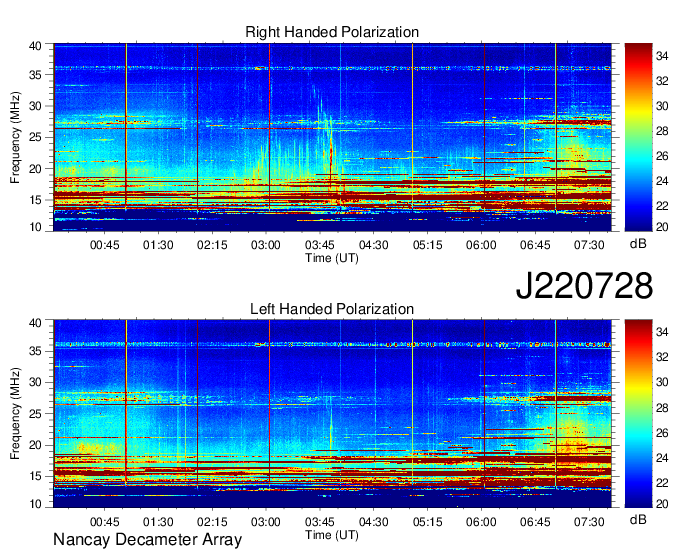The image size is (680, 552).
Task: Click the 15 MHz tick on the Right Handed plot
Action: tap(35, 200)
